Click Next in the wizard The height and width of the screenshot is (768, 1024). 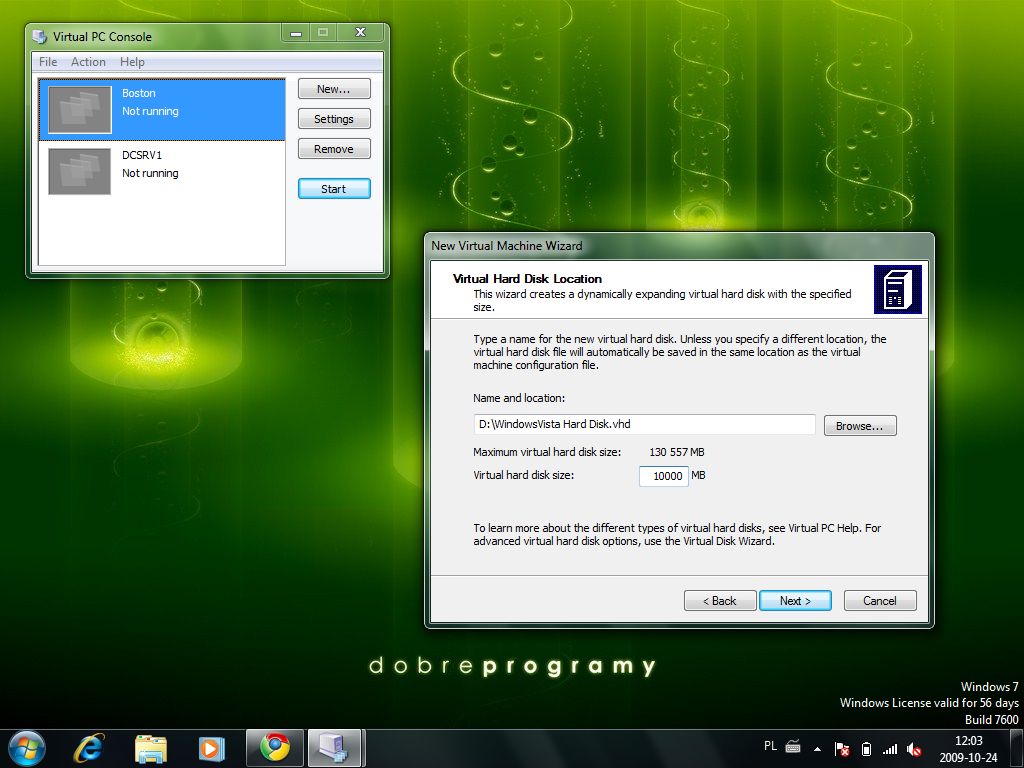[795, 601]
